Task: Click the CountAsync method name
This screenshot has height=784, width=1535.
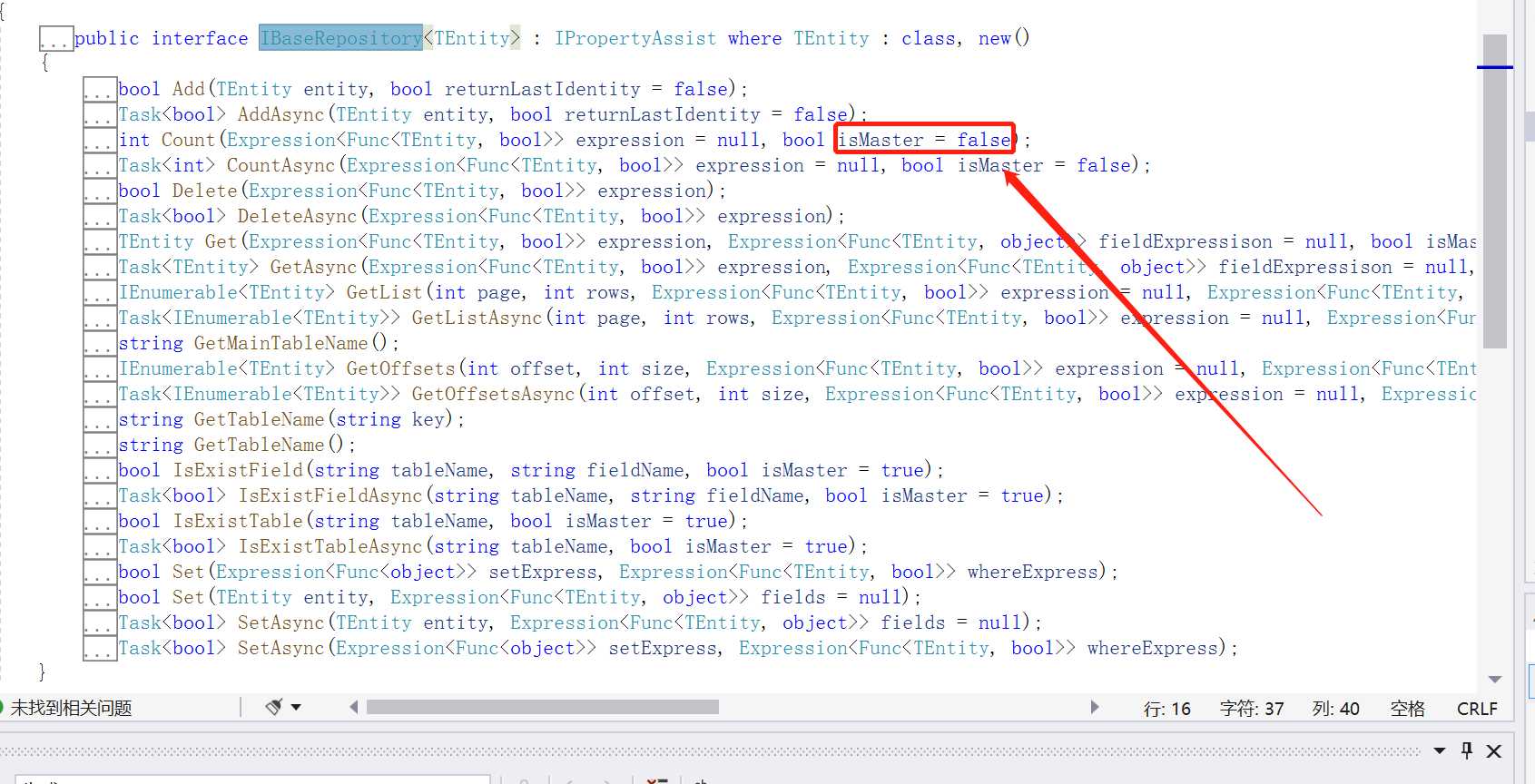Action: (x=280, y=165)
